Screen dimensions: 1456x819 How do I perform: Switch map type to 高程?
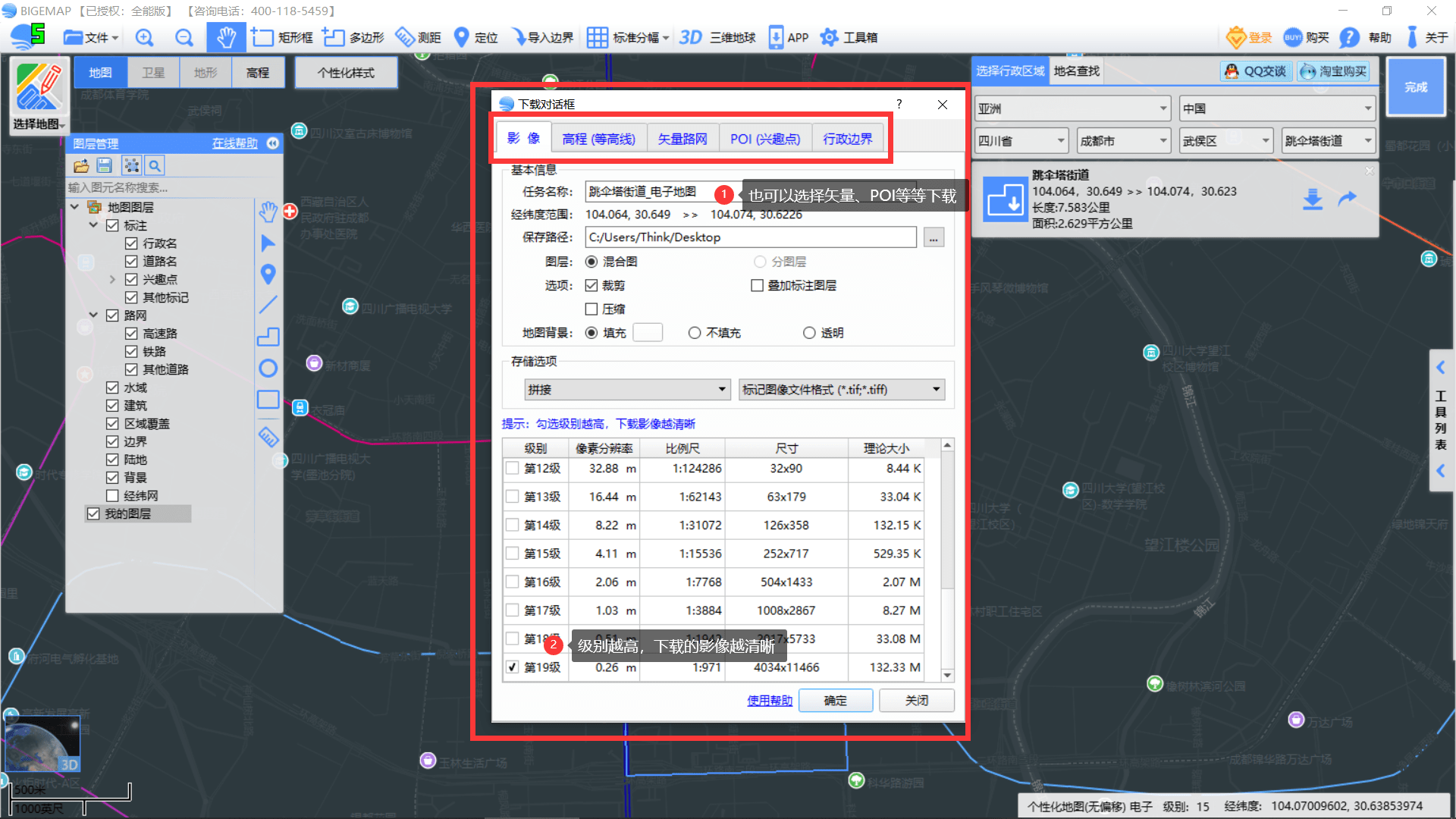pyautogui.click(x=258, y=73)
